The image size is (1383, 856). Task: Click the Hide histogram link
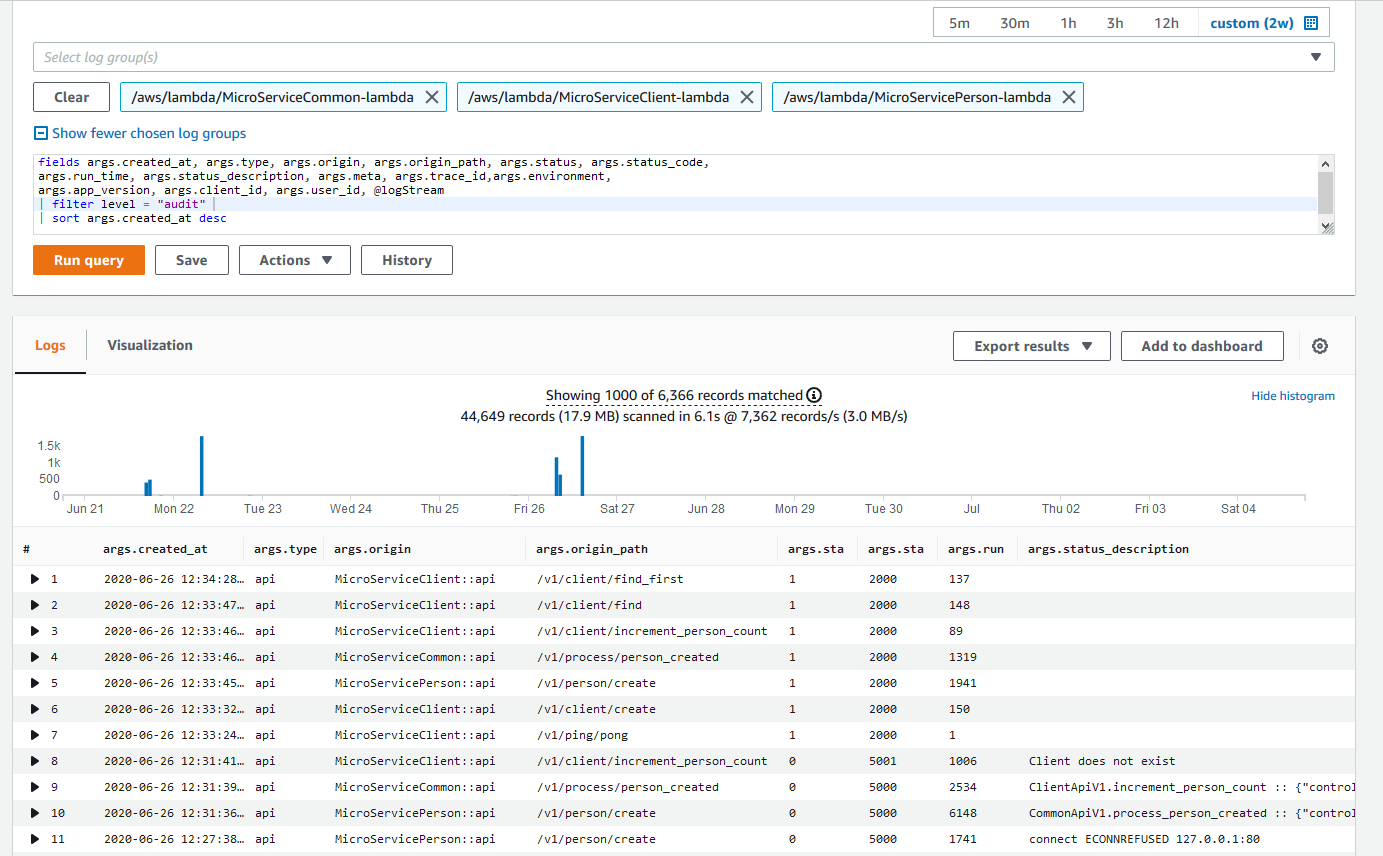click(1292, 396)
